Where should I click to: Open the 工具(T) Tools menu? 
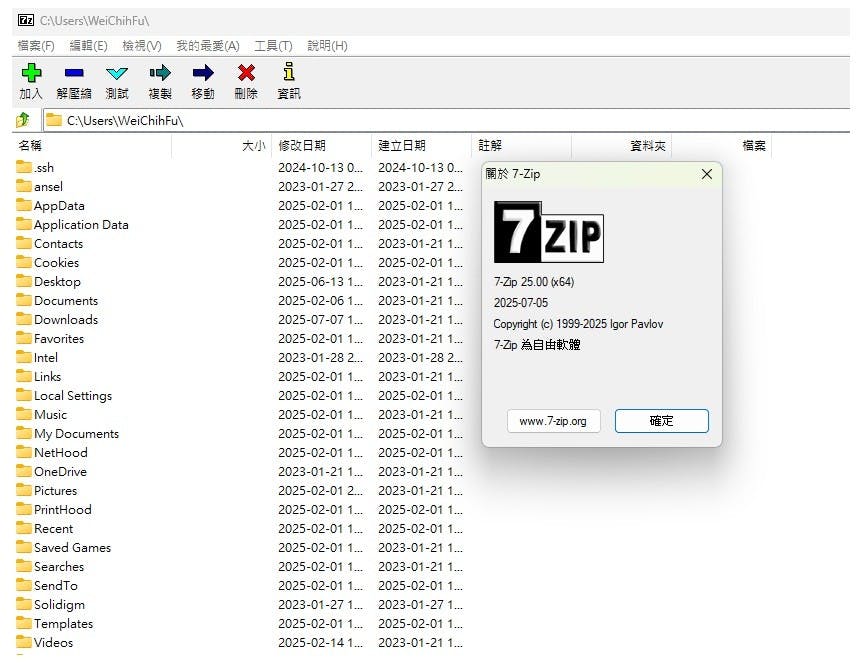pos(273,46)
